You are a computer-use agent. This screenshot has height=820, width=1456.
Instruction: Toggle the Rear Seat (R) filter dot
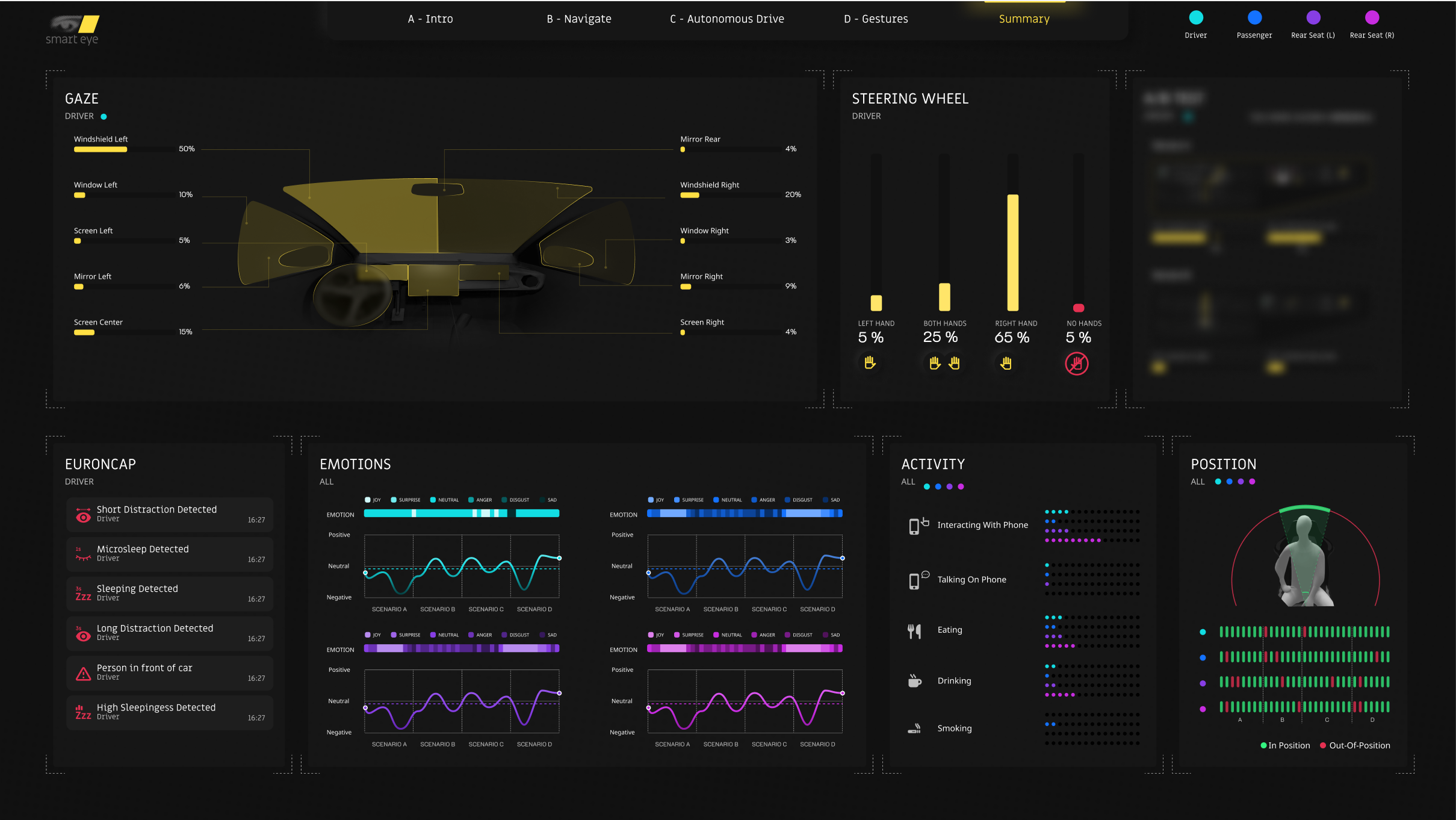click(x=1371, y=17)
